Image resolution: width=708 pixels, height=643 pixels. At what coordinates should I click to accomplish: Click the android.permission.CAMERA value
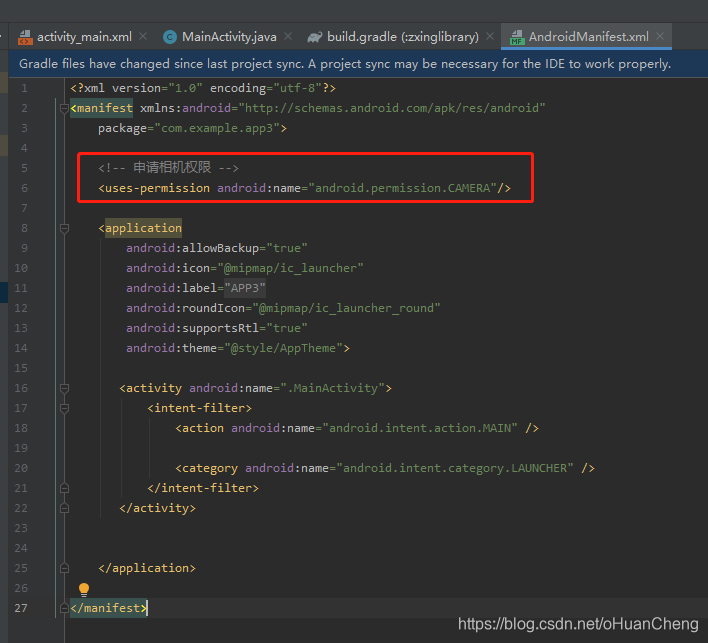402,188
